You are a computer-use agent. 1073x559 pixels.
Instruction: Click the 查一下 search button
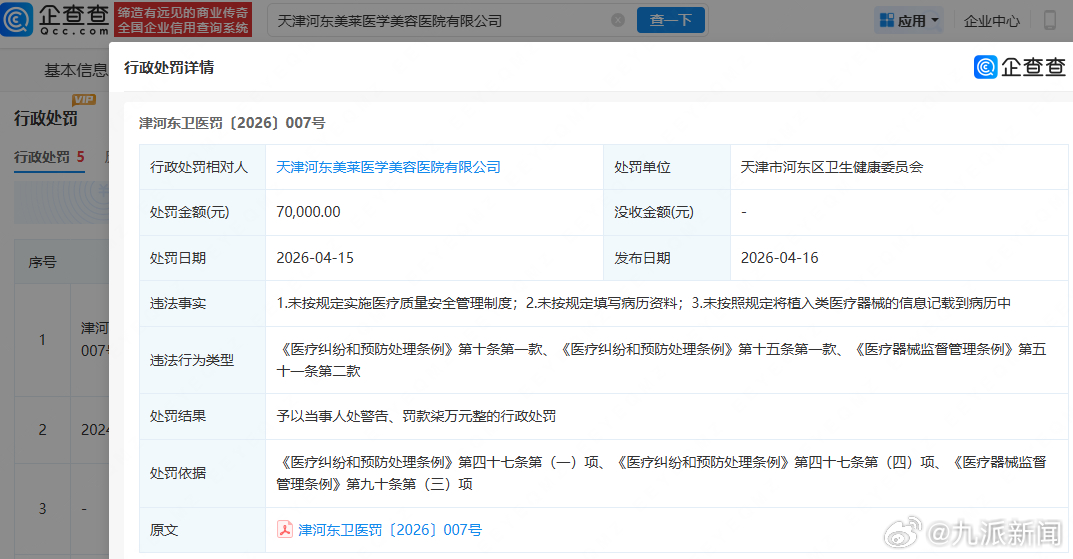(670, 20)
